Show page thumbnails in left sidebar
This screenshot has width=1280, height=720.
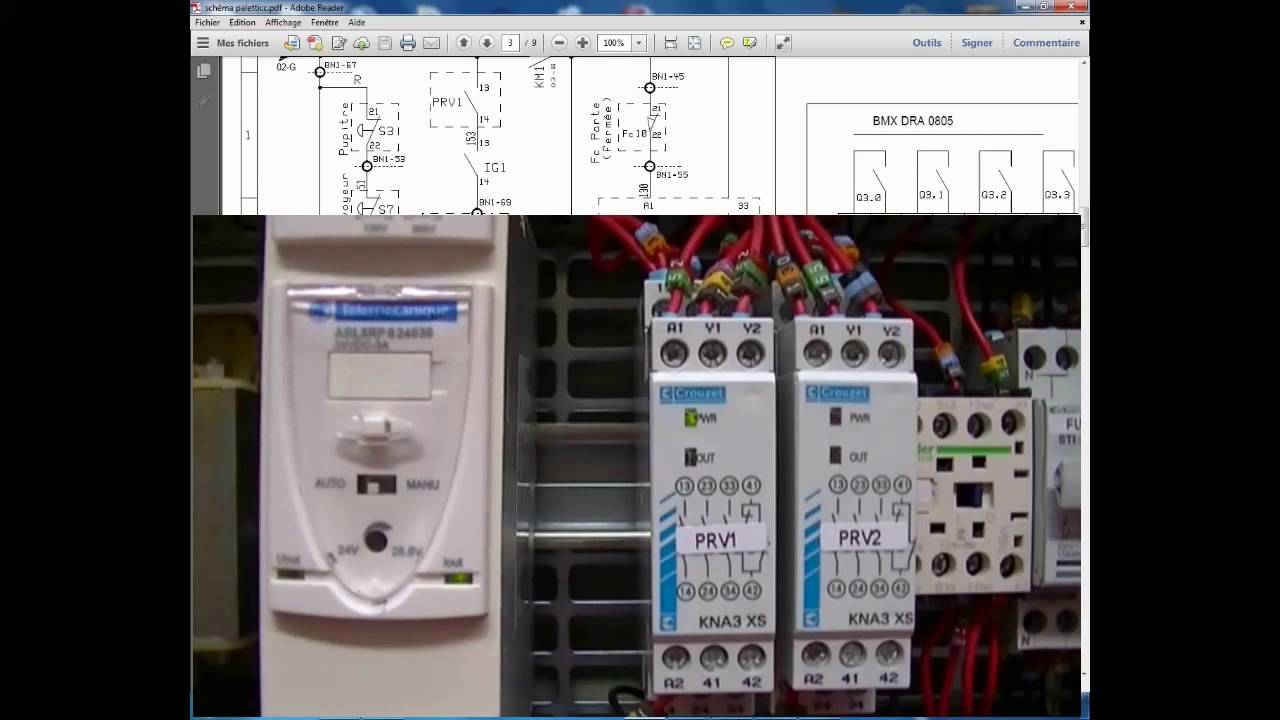tap(204, 71)
